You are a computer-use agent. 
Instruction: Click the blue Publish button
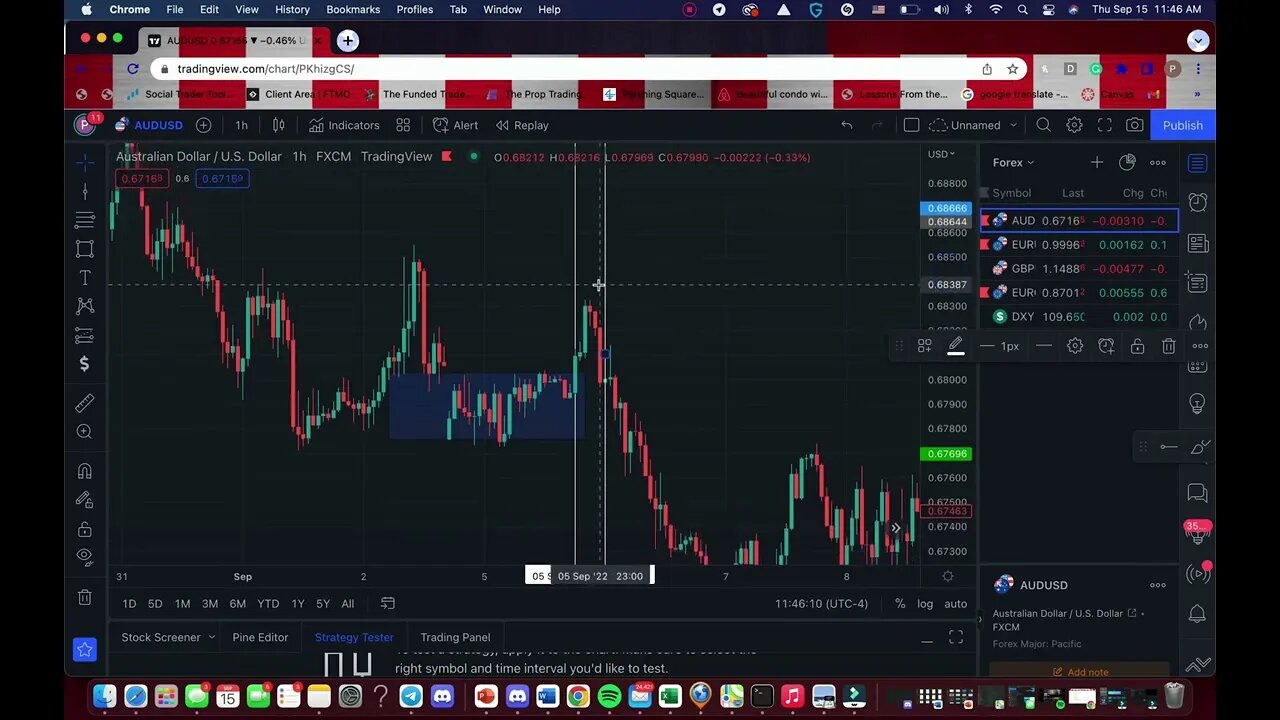(x=1182, y=125)
